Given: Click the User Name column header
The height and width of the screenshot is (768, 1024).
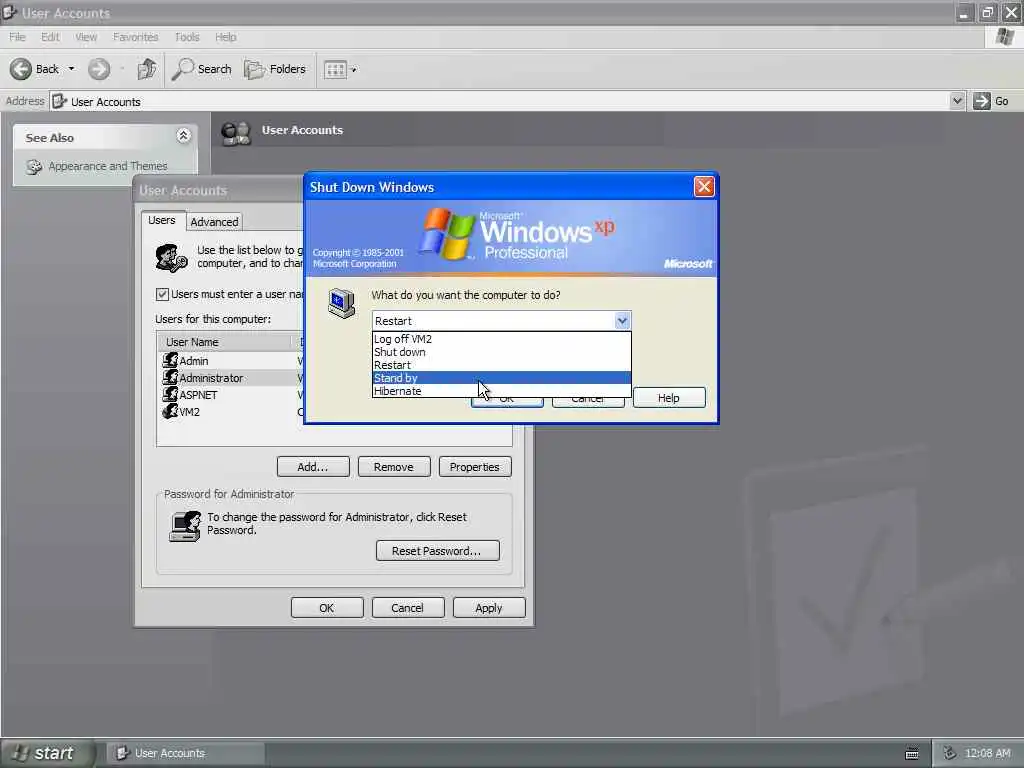Looking at the screenshot, I should [x=224, y=342].
